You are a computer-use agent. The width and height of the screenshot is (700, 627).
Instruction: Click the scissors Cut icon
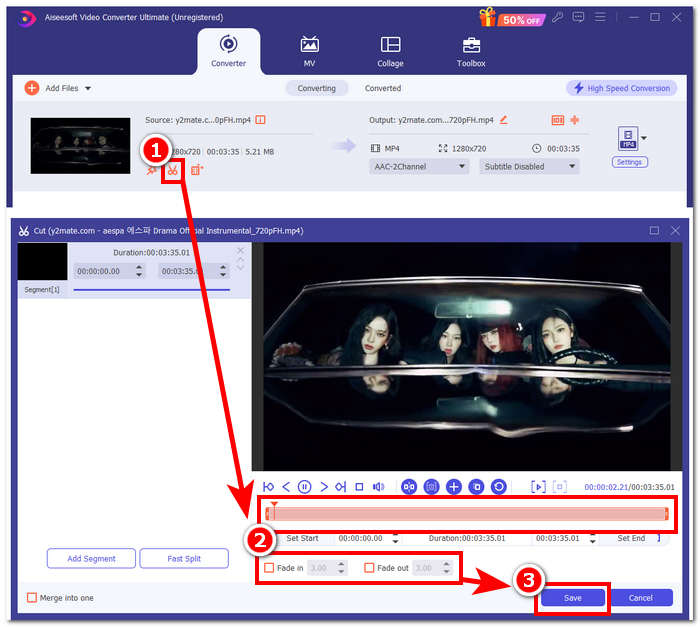[173, 170]
